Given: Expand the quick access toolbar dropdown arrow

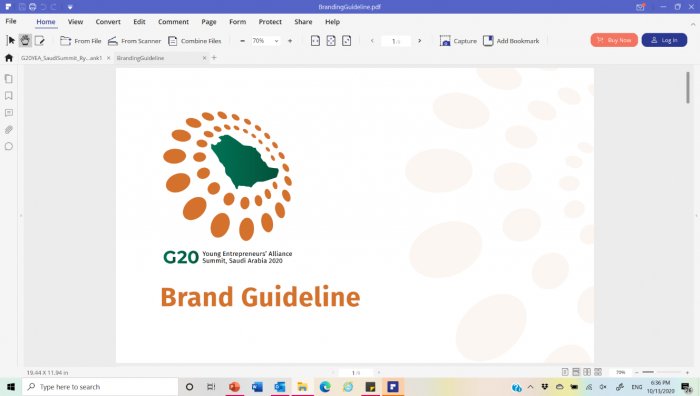Looking at the screenshot, I should (x=70, y=7).
